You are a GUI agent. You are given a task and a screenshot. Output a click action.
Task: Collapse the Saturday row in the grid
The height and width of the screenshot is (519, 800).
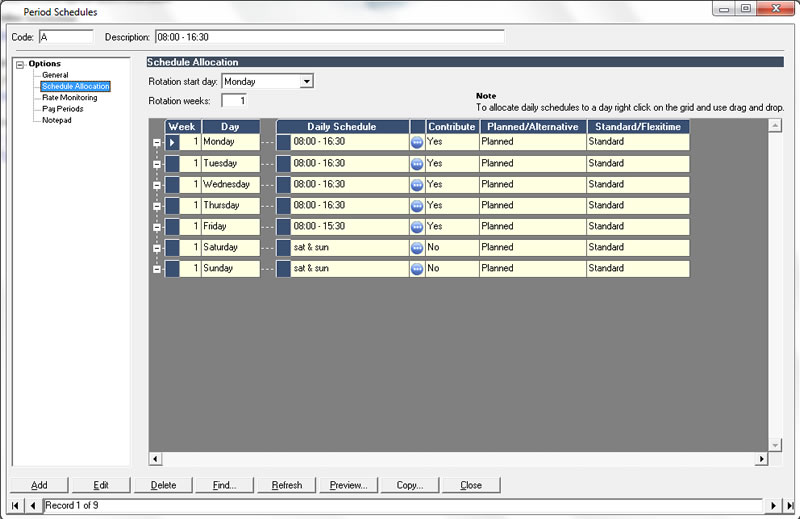pos(156,248)
